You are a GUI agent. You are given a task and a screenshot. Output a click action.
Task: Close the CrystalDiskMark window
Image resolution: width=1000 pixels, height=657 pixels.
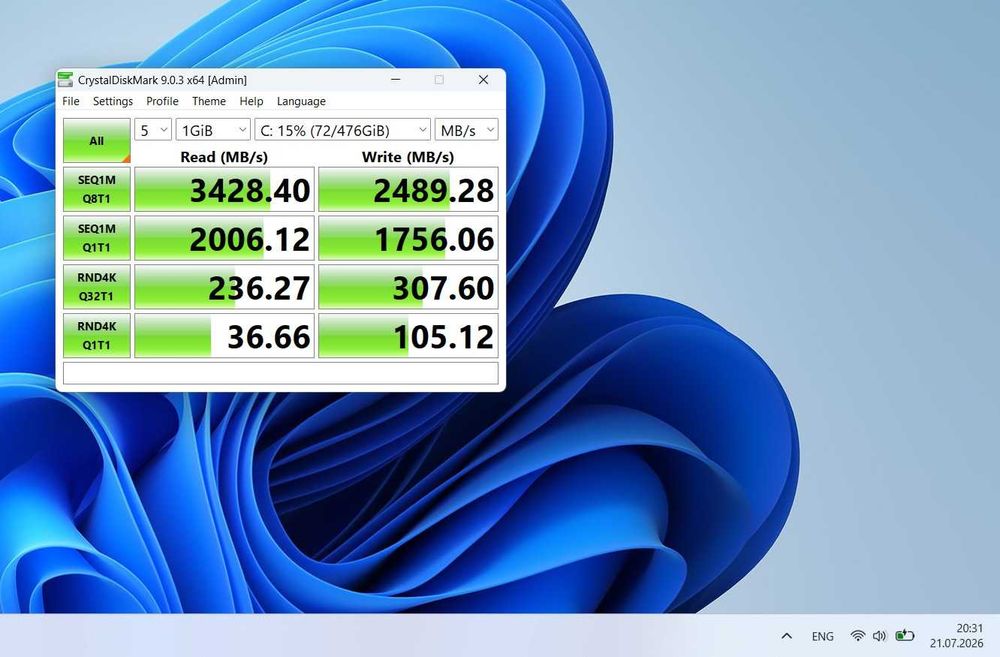(x=483, y=80)
